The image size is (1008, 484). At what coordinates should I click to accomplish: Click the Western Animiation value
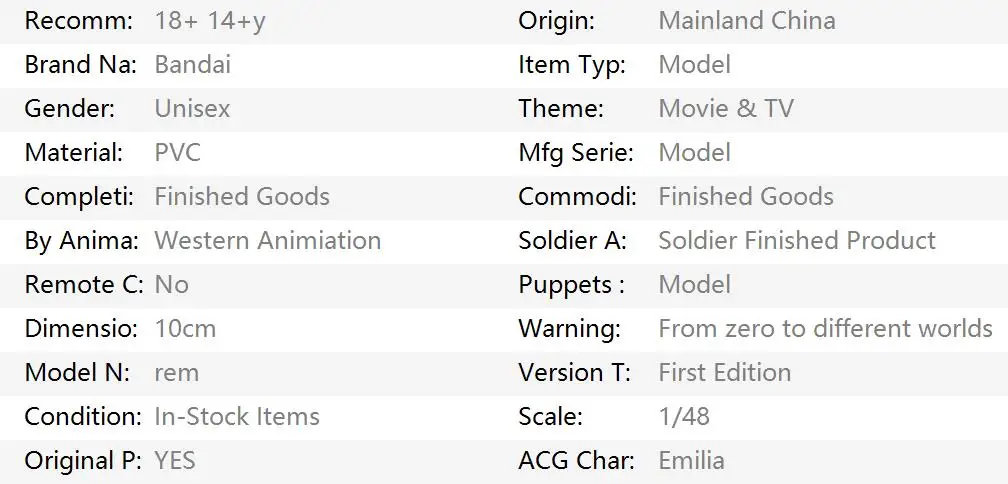pos(267,241)
